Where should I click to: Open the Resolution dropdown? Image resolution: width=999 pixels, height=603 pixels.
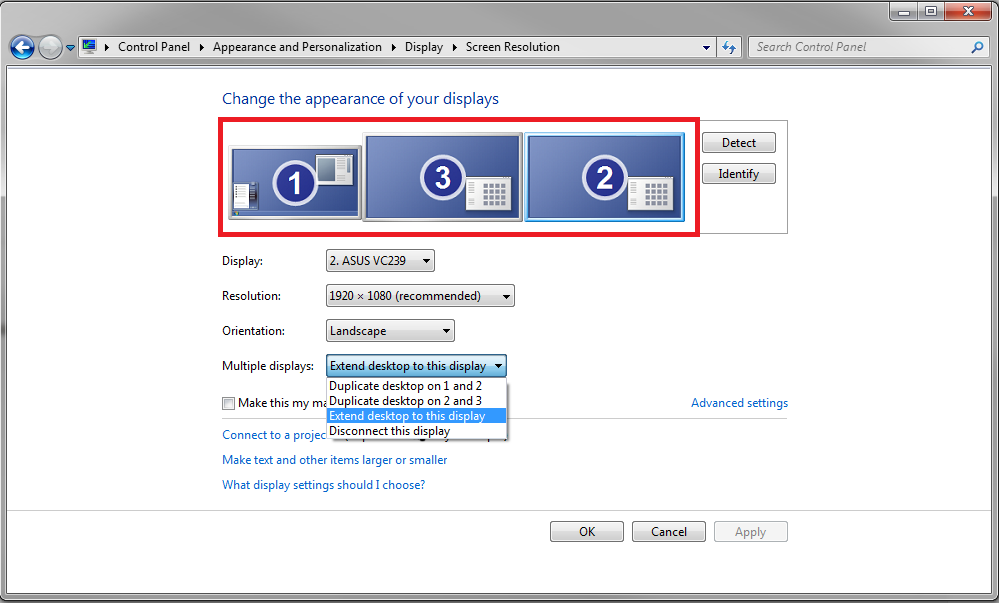420,296
